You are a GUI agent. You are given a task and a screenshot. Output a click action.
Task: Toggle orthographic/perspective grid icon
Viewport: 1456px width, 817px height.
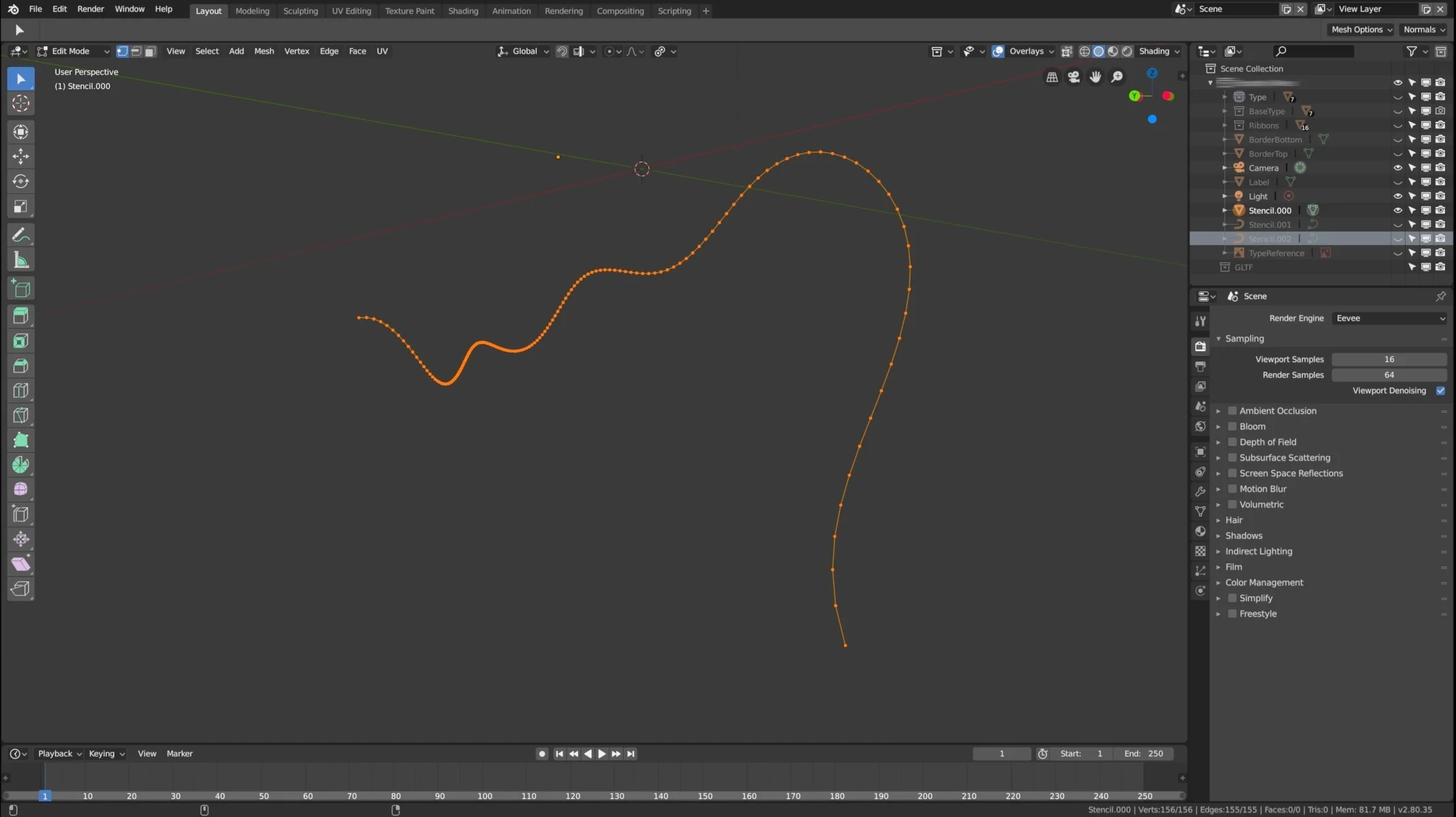pos(1052,77)
